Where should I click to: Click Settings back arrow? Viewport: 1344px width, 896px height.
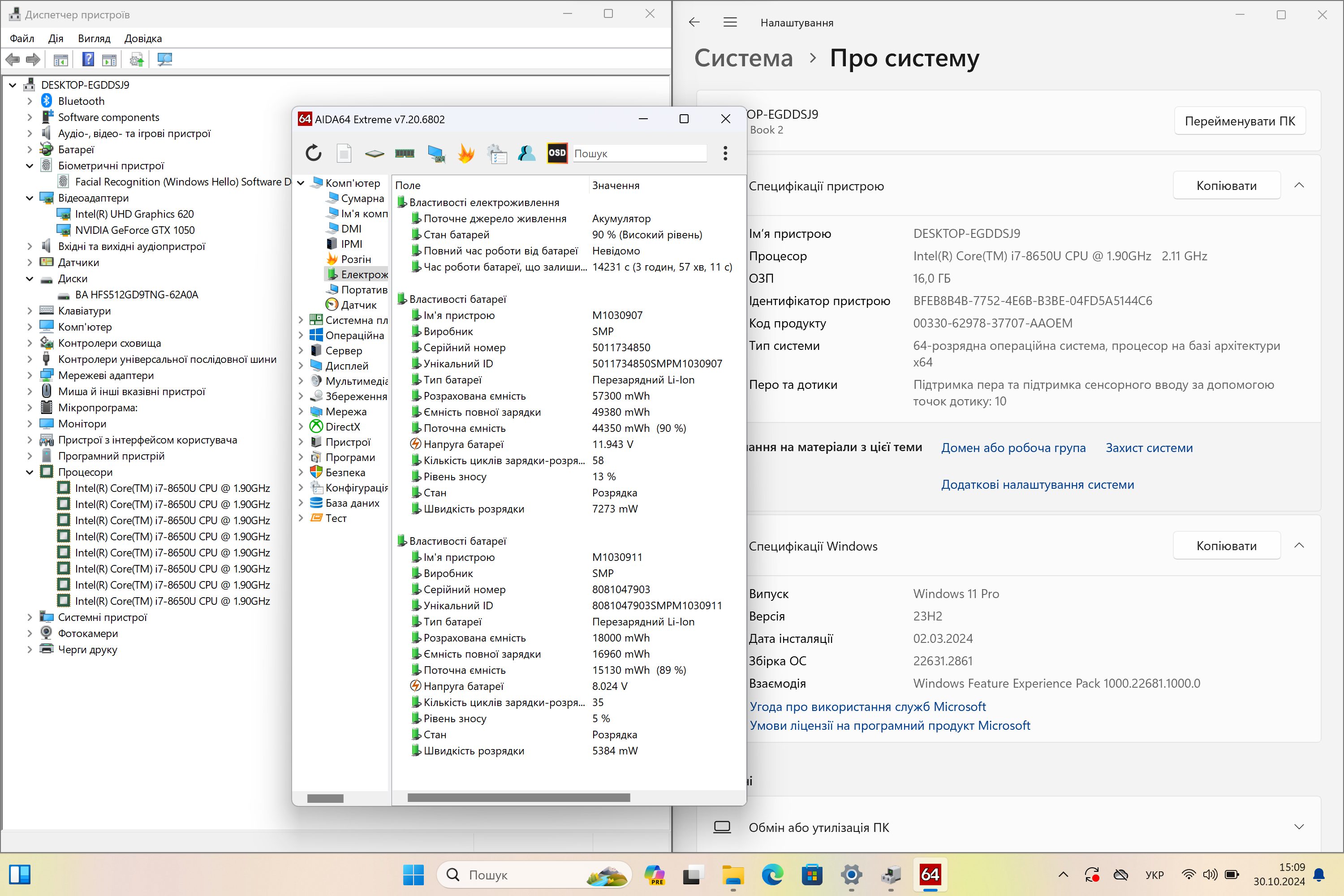click(x=694, y=22)
